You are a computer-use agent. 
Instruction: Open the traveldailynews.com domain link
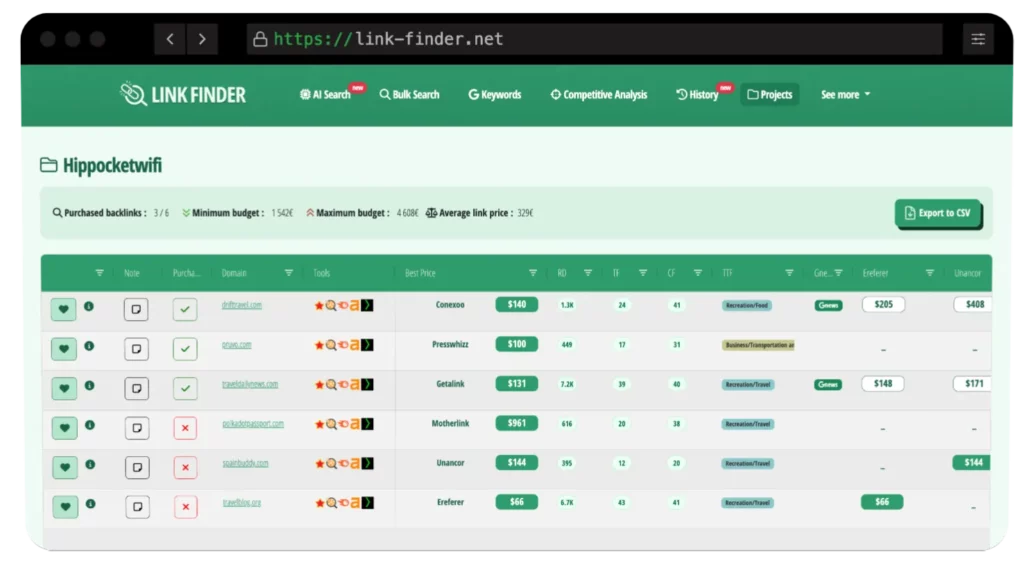[250, 384]
